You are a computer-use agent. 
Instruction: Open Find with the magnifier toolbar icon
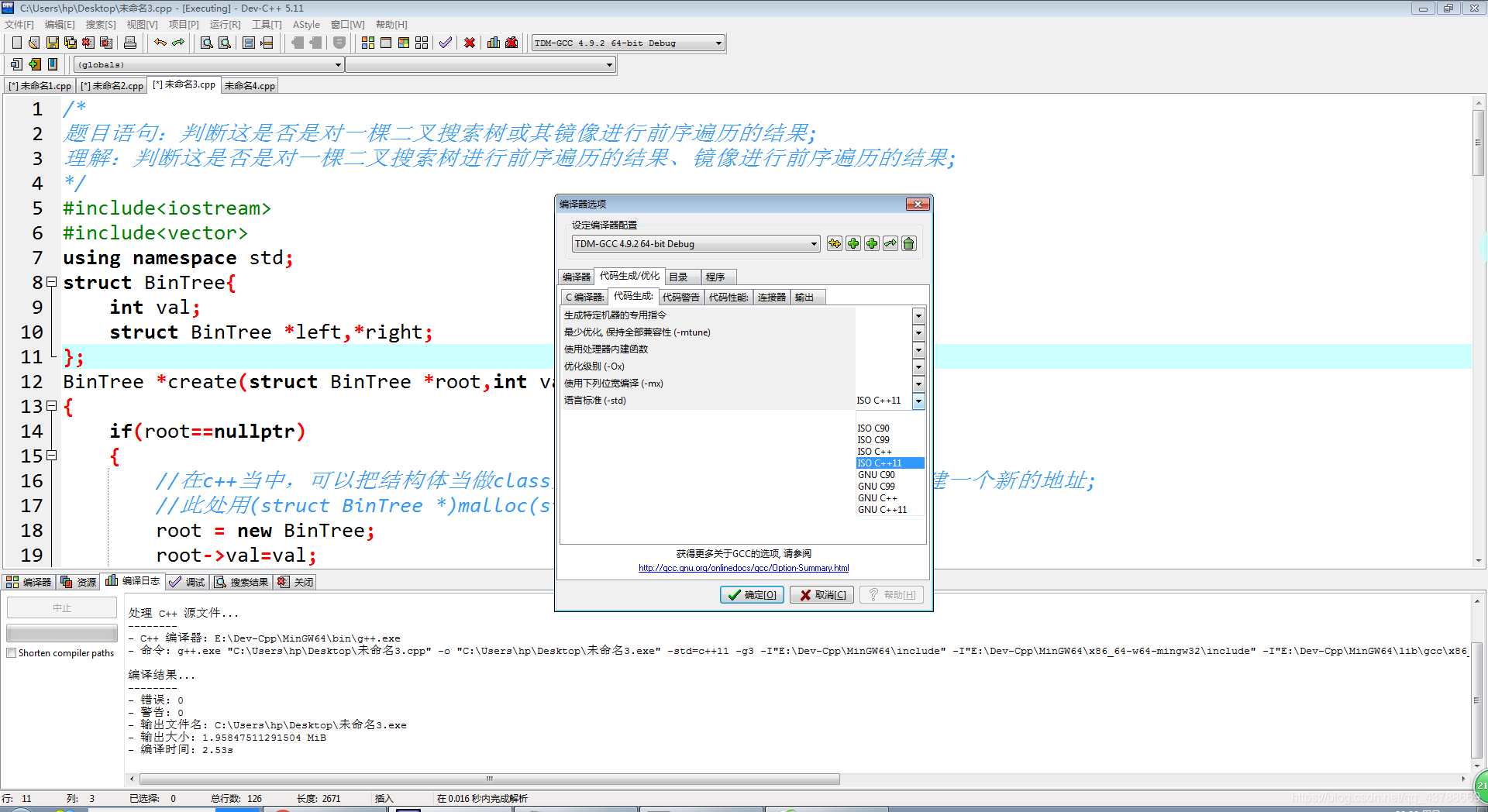pyautogui.click(x=206, y=43)
